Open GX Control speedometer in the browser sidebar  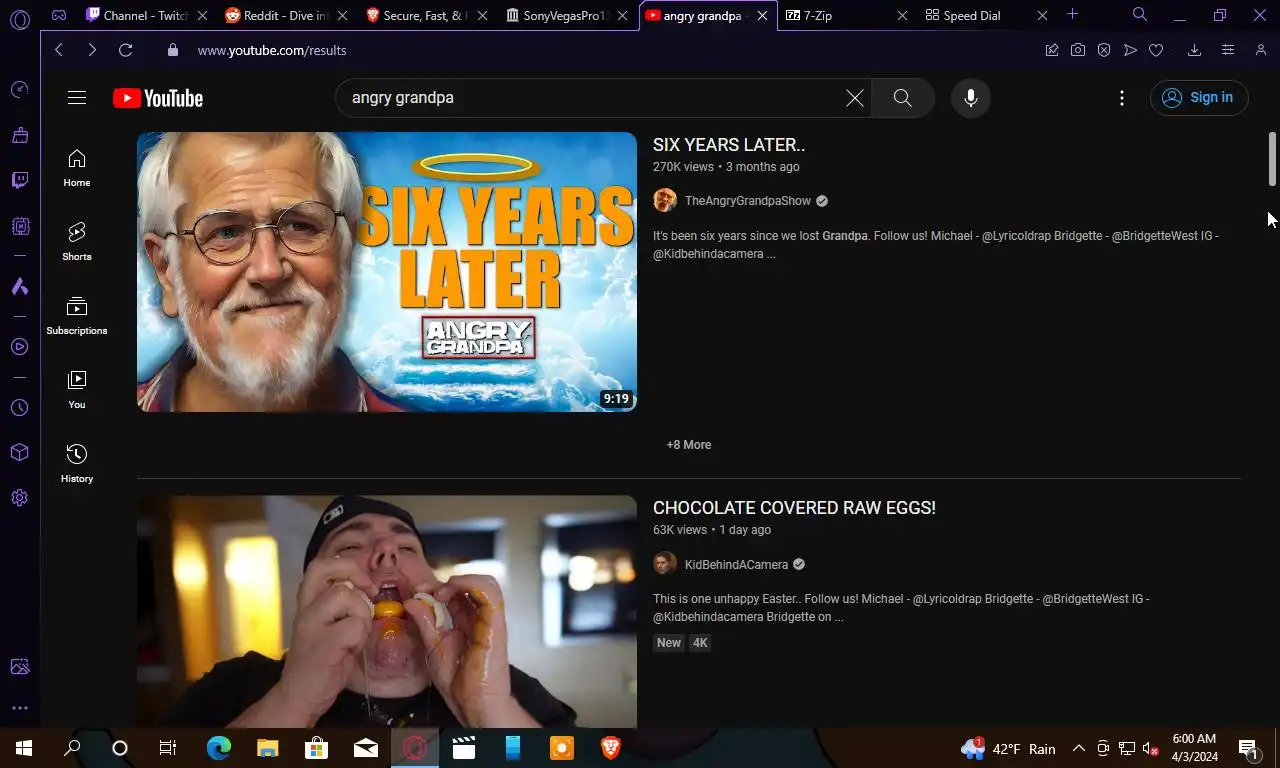pos(19,90)
